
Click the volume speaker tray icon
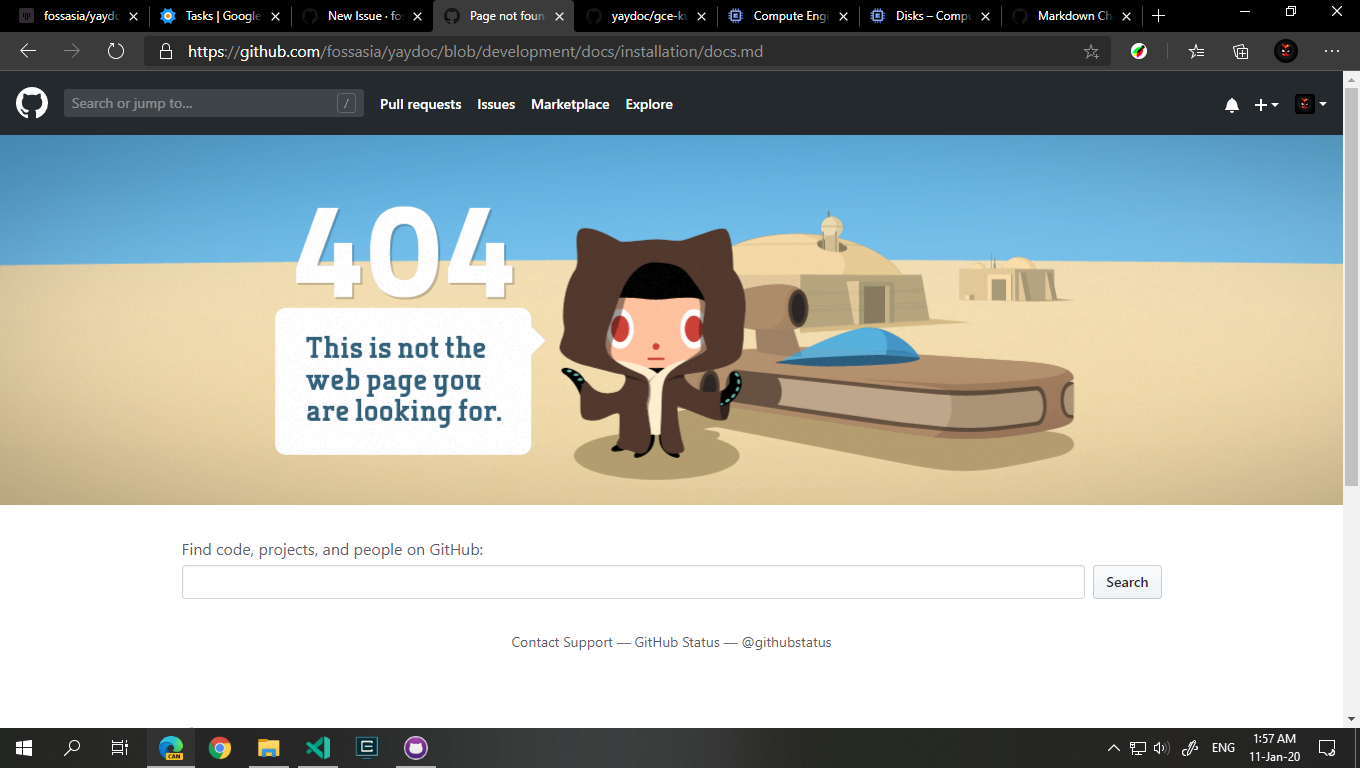1161,748
